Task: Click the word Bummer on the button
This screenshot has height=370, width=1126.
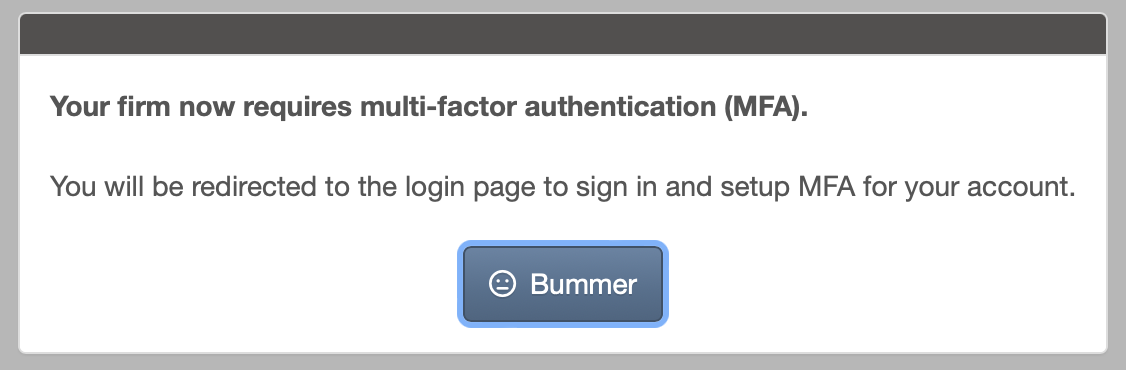Action: pos(583,285)
